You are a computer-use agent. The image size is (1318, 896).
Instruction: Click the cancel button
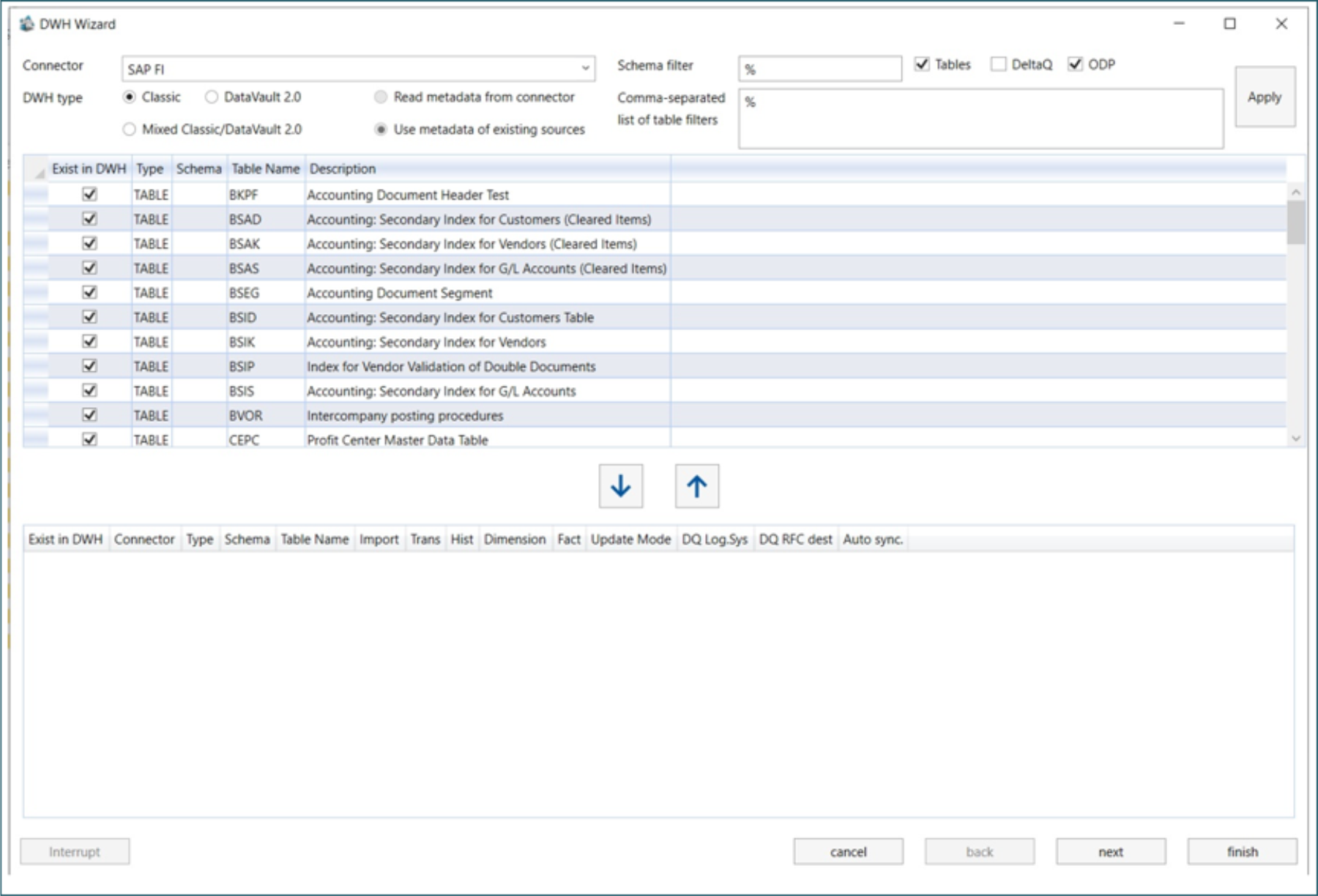(x=848, y=851)
